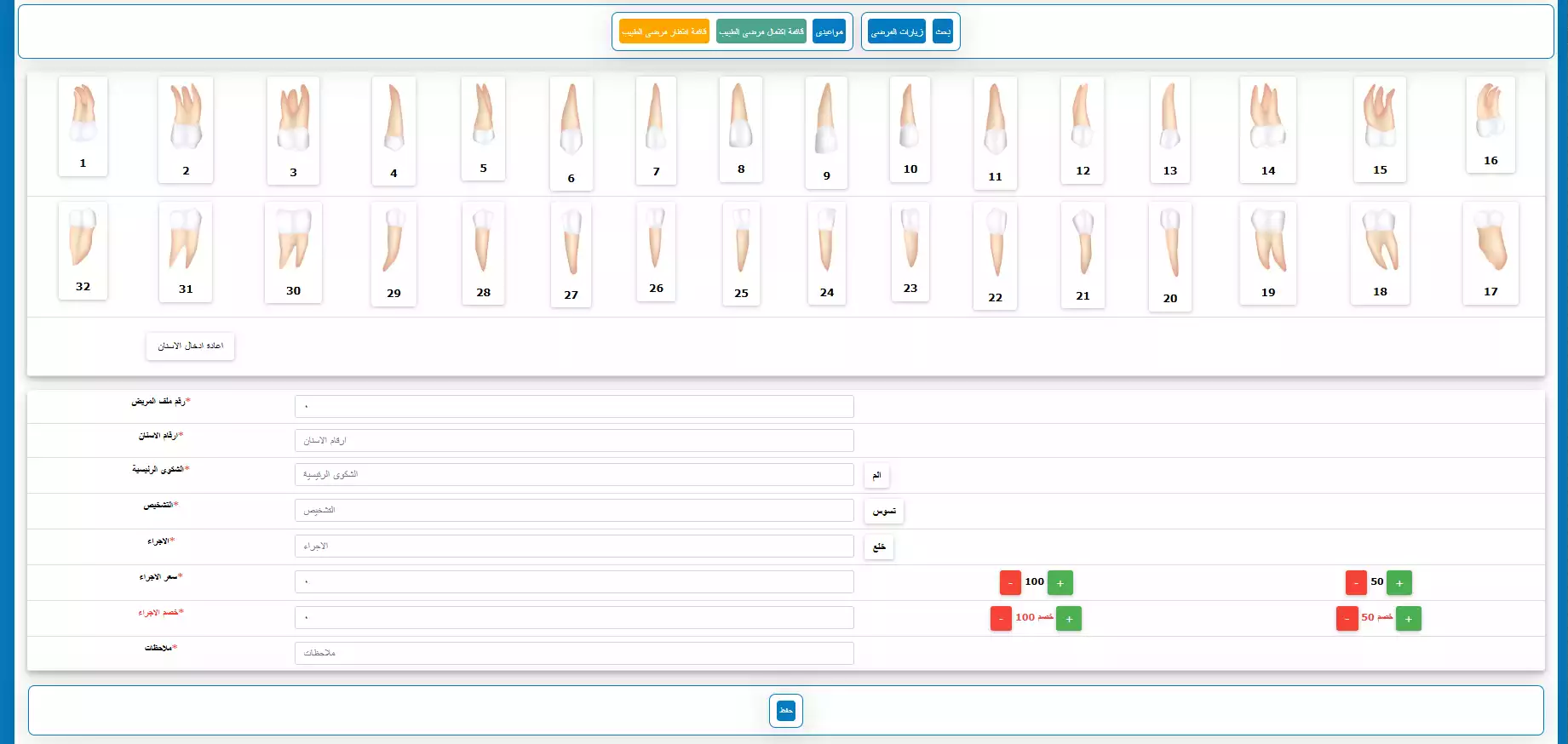Select upper tooth number 10
This screenshot has width=1568, height=744.
pyautogui.click(x=910, y=129)
